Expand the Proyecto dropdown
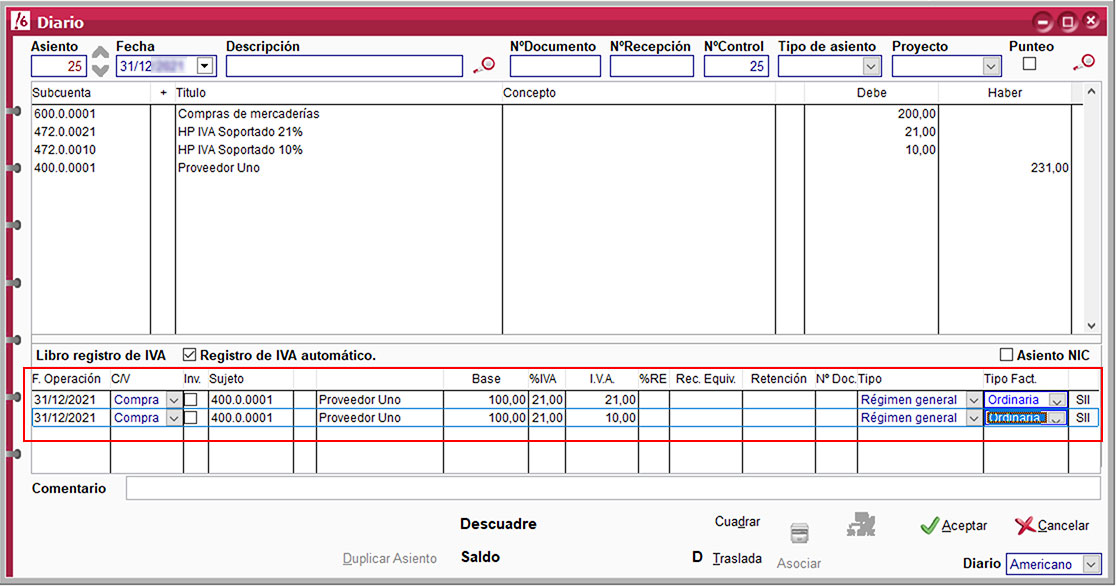Image resolution: width=1117 pixels, height=586 pixels. 991,66
